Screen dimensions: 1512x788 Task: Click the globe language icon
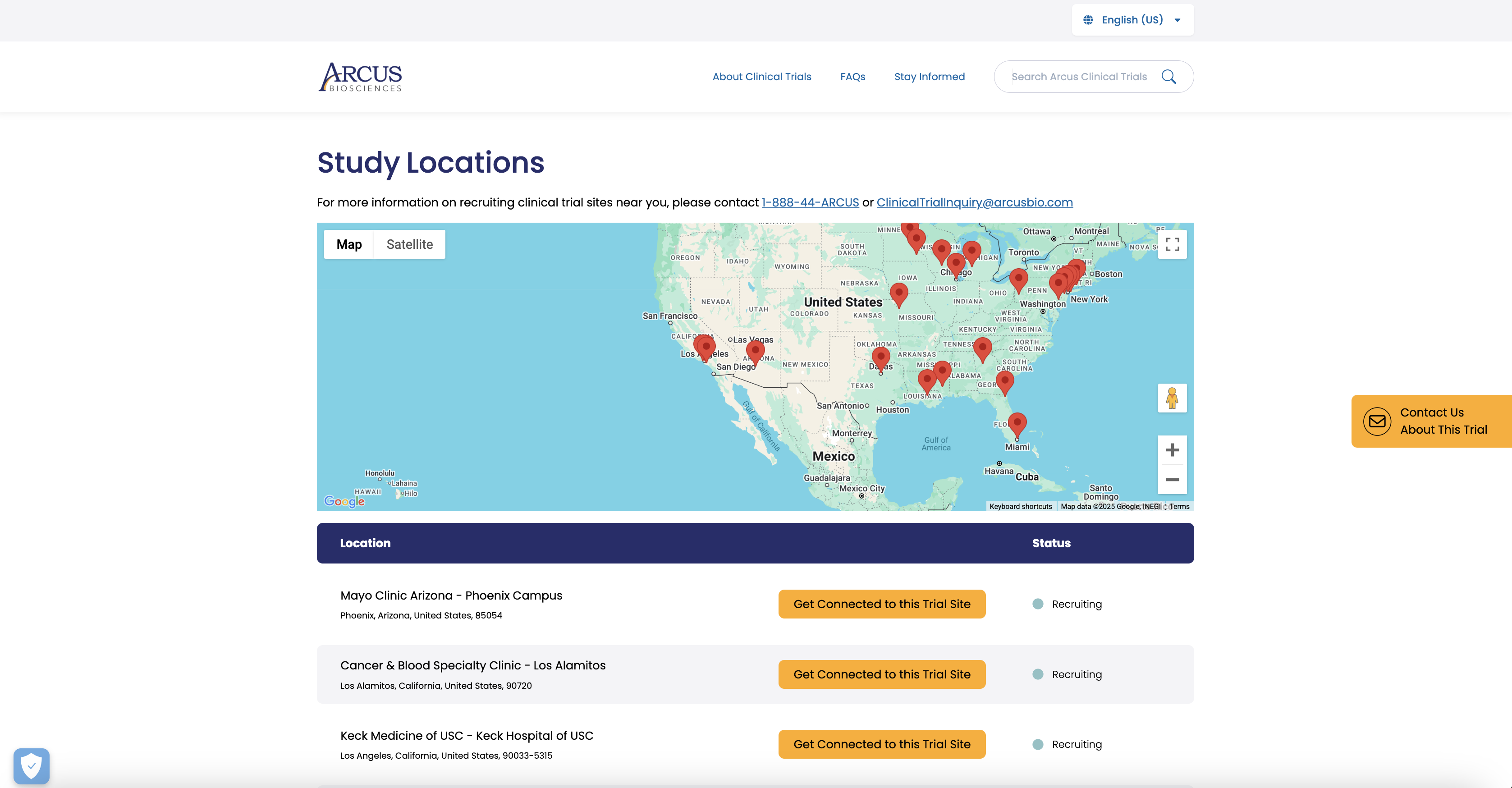click(1088, 20)
